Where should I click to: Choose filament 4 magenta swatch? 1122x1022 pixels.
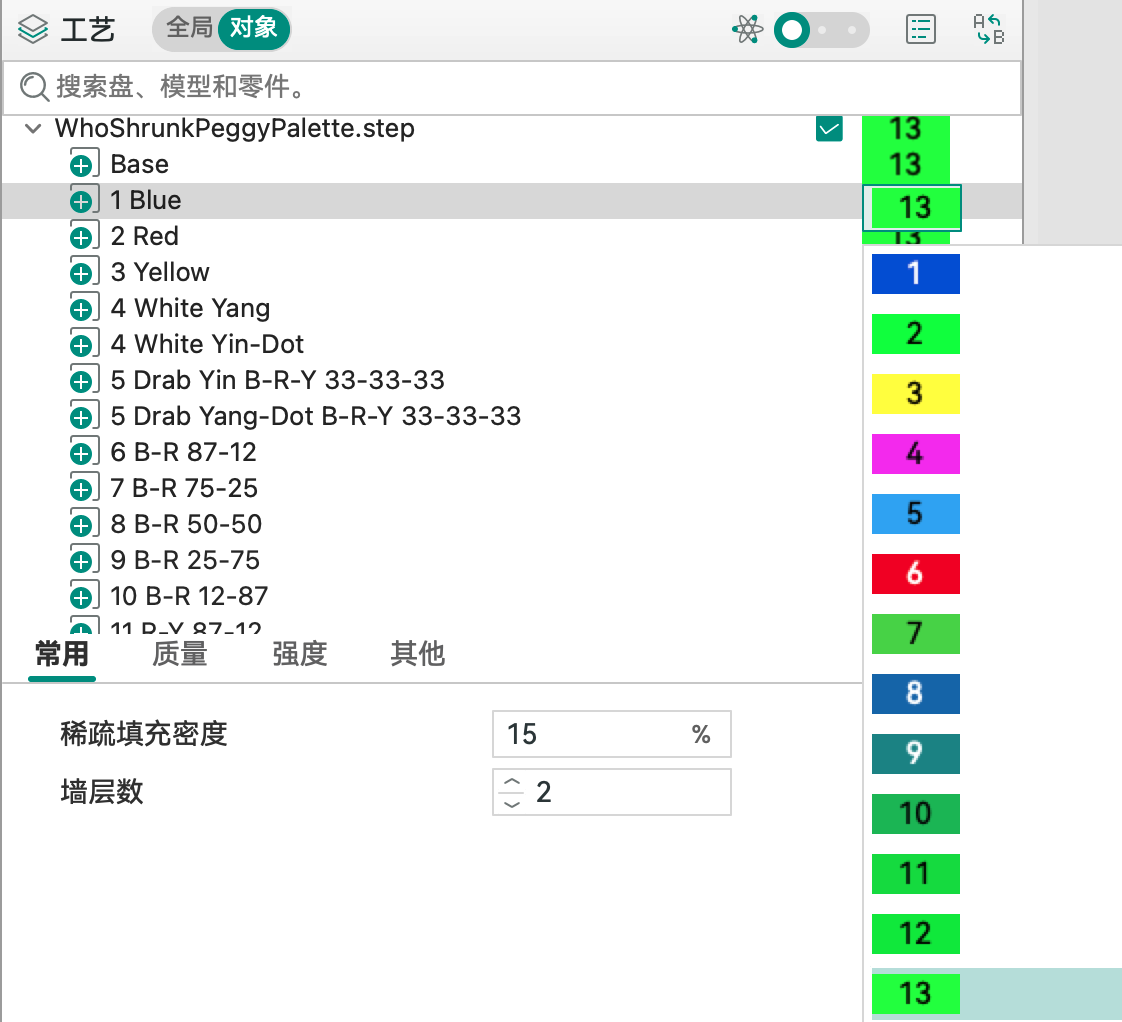(915, 454)
